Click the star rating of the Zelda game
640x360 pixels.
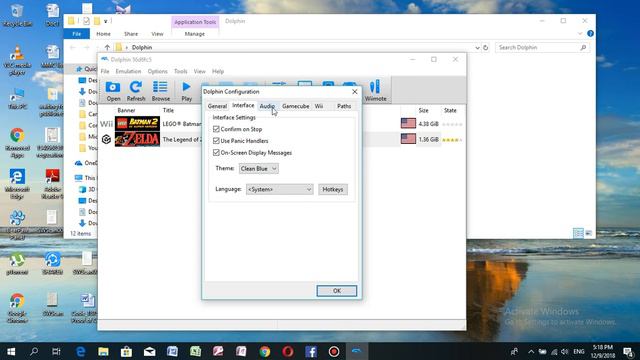click(452, 140)
